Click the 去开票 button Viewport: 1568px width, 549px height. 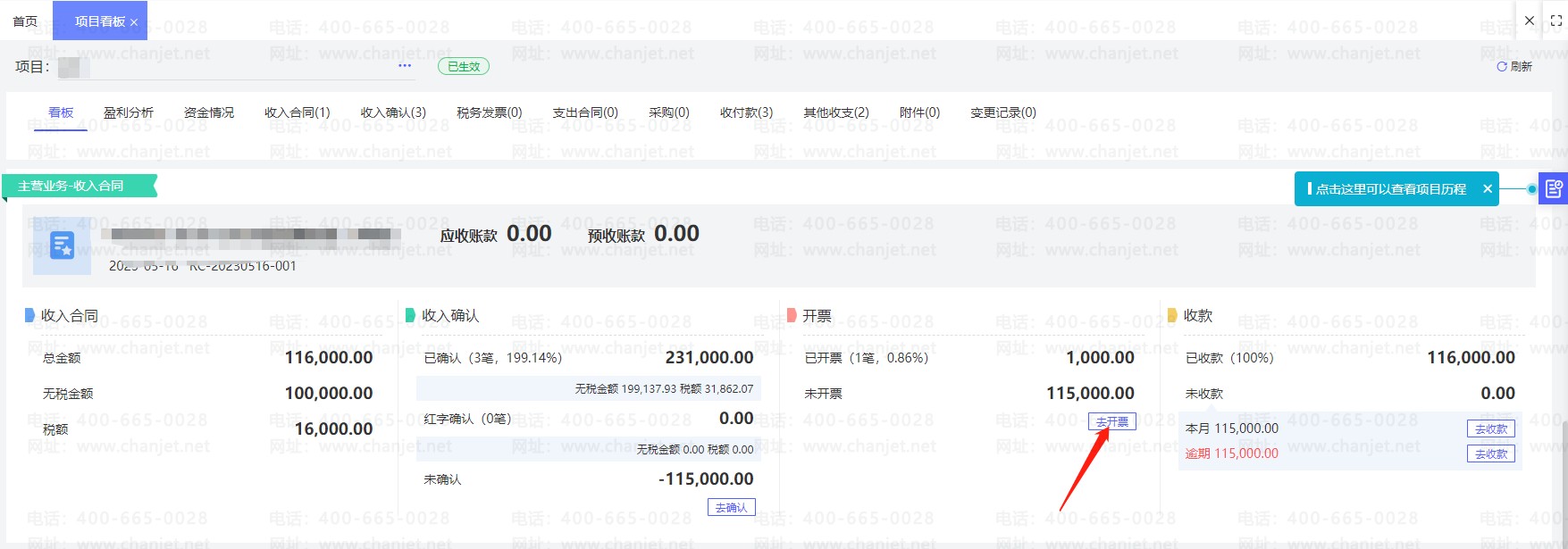[1112, 422]
